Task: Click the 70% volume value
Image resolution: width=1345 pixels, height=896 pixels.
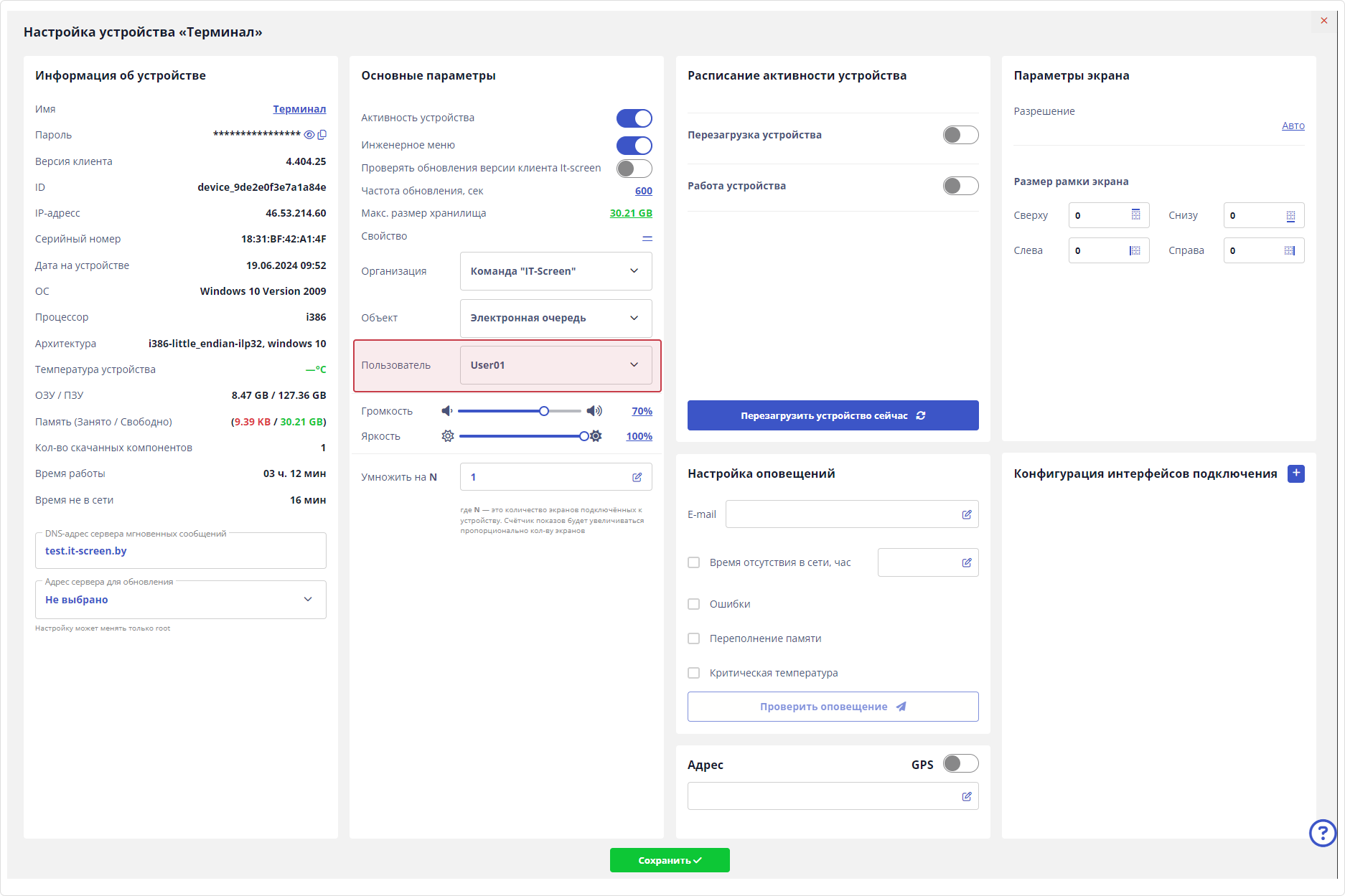Action: pos(642,411)
